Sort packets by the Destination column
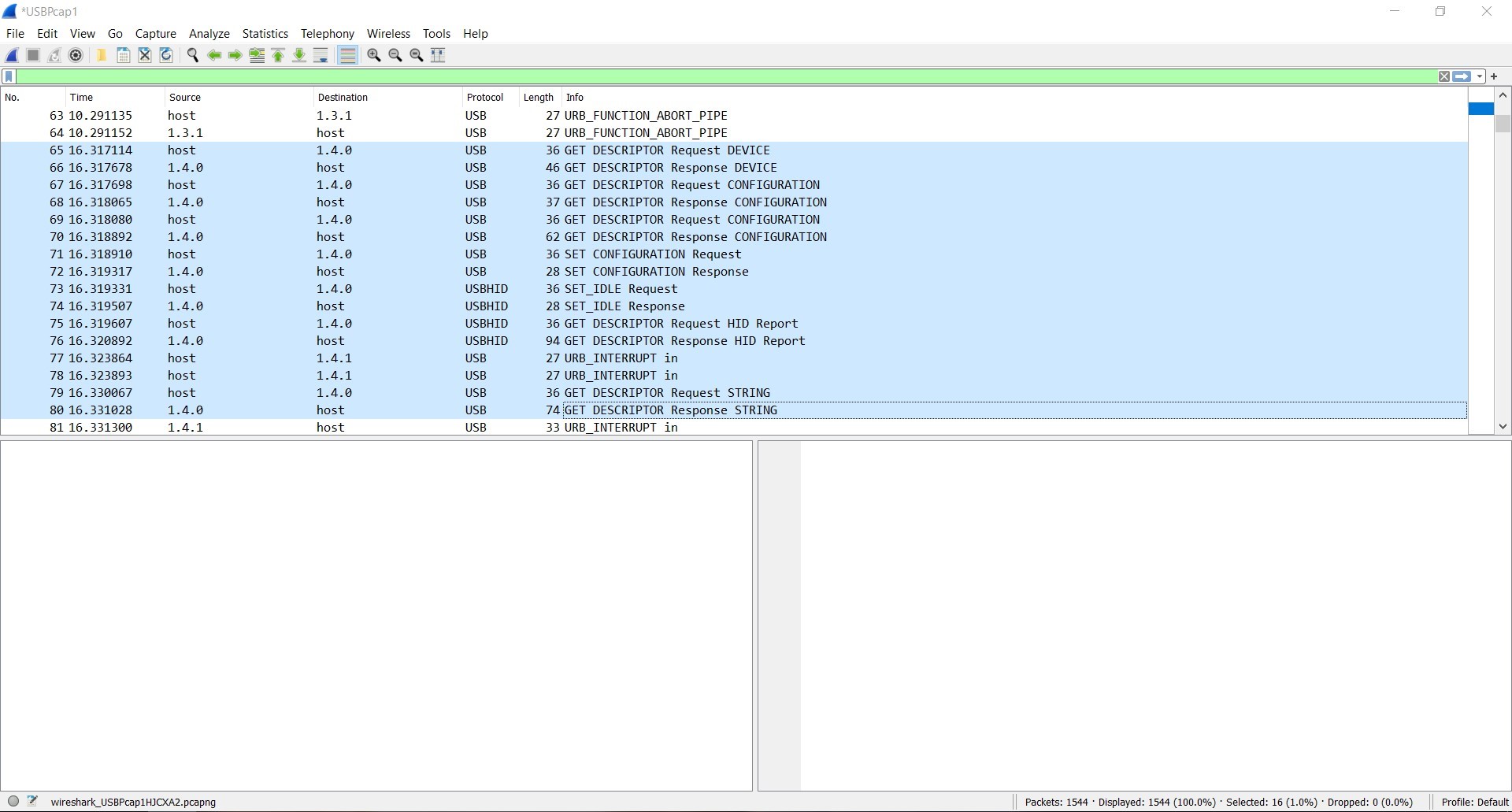This screenshot has height=812, width=1512. pyautogui.click(x=388, y=98)
